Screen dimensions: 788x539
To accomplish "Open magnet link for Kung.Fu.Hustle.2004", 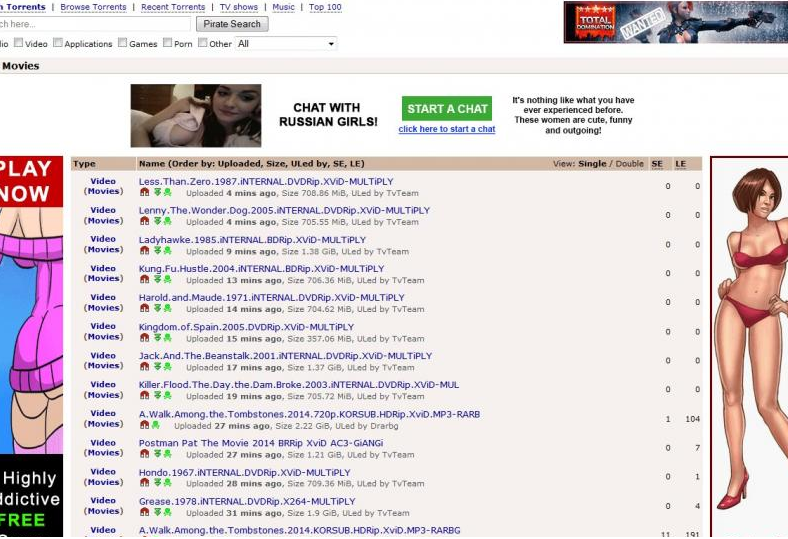I will [144, 280].
